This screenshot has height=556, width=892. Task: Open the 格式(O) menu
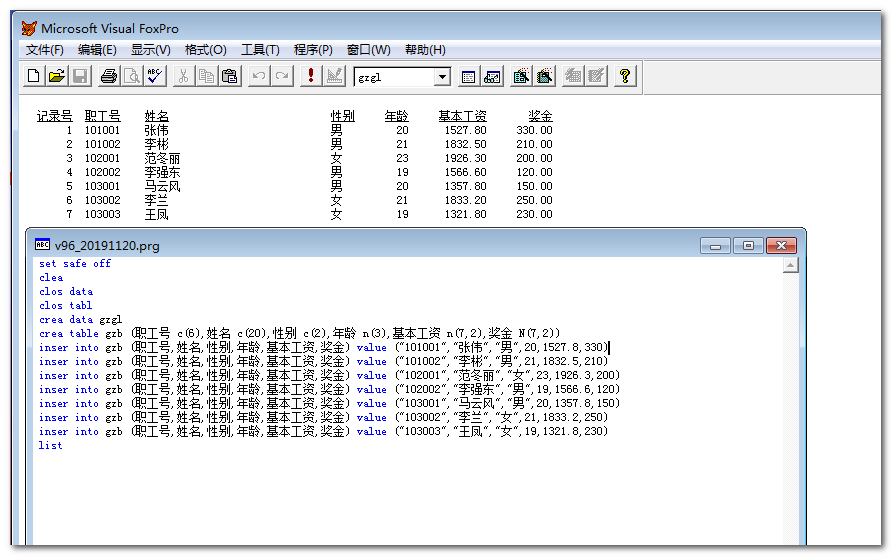(205, 50)
